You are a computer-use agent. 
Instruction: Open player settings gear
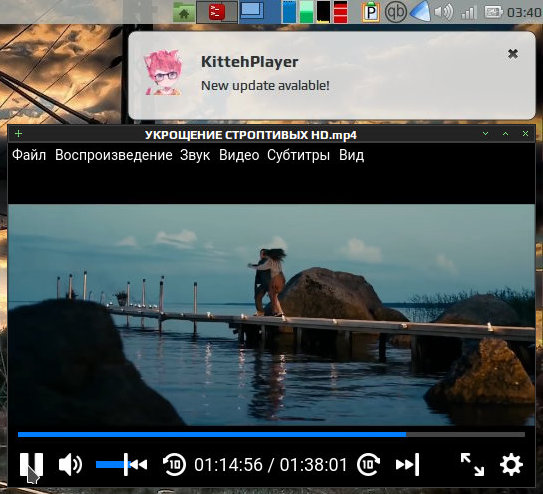tap(511, 464)
